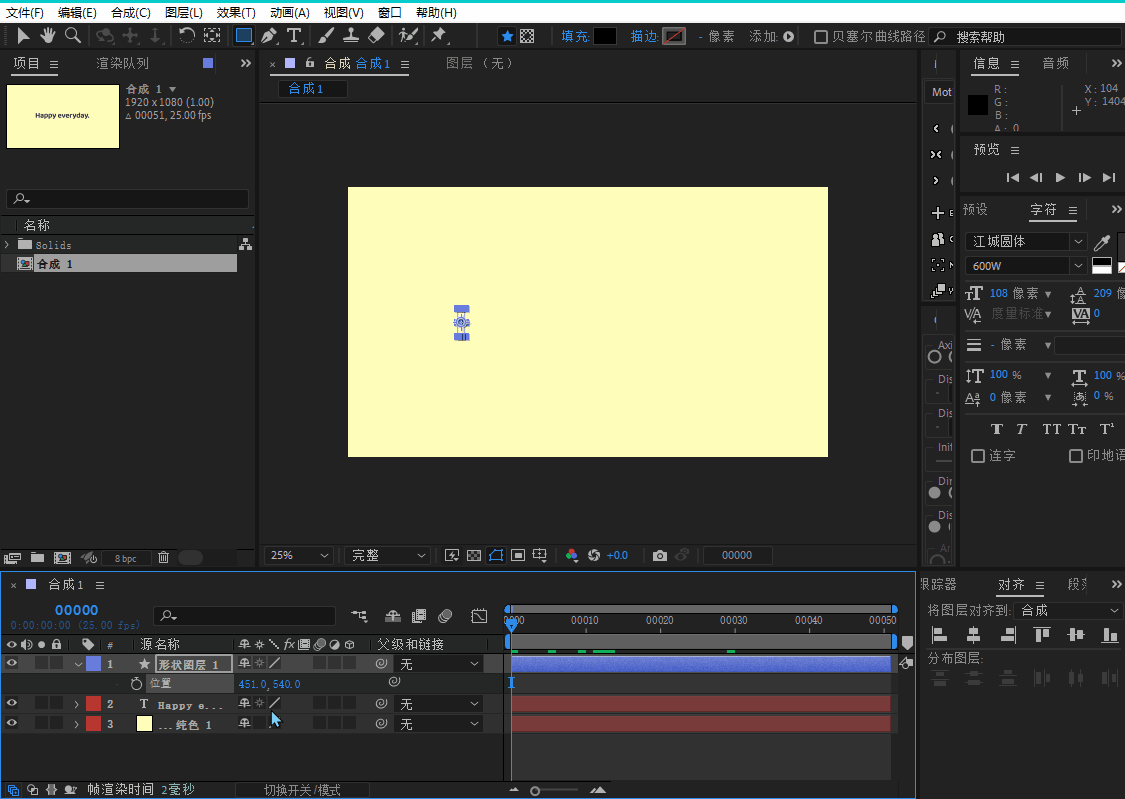Select the Pen tool in toolbar
Image resolution: width=1125 pixels, height=799 pixels.
(x=268, y=36)
